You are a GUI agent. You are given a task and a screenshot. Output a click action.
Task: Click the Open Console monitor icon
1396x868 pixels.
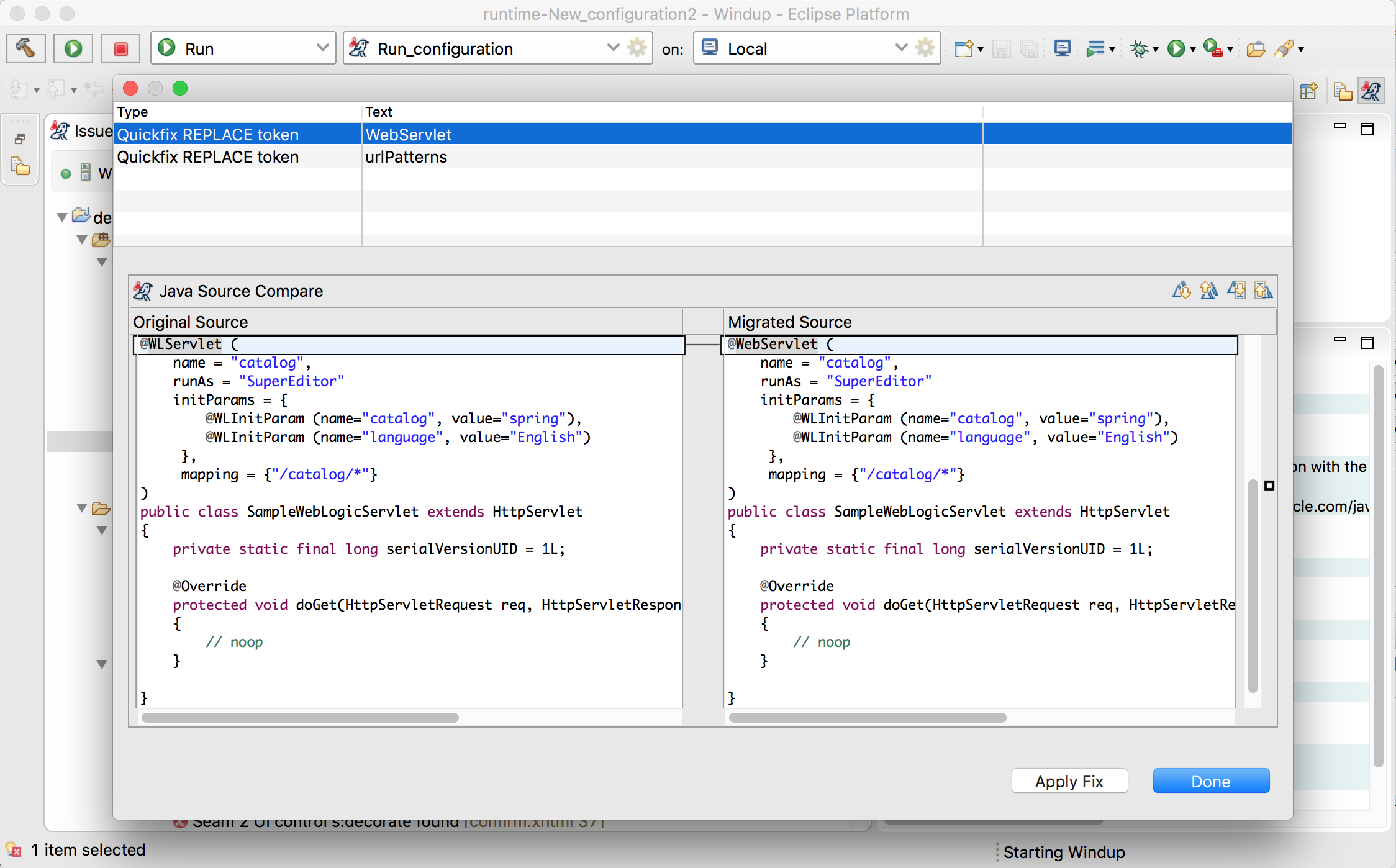1063,48
